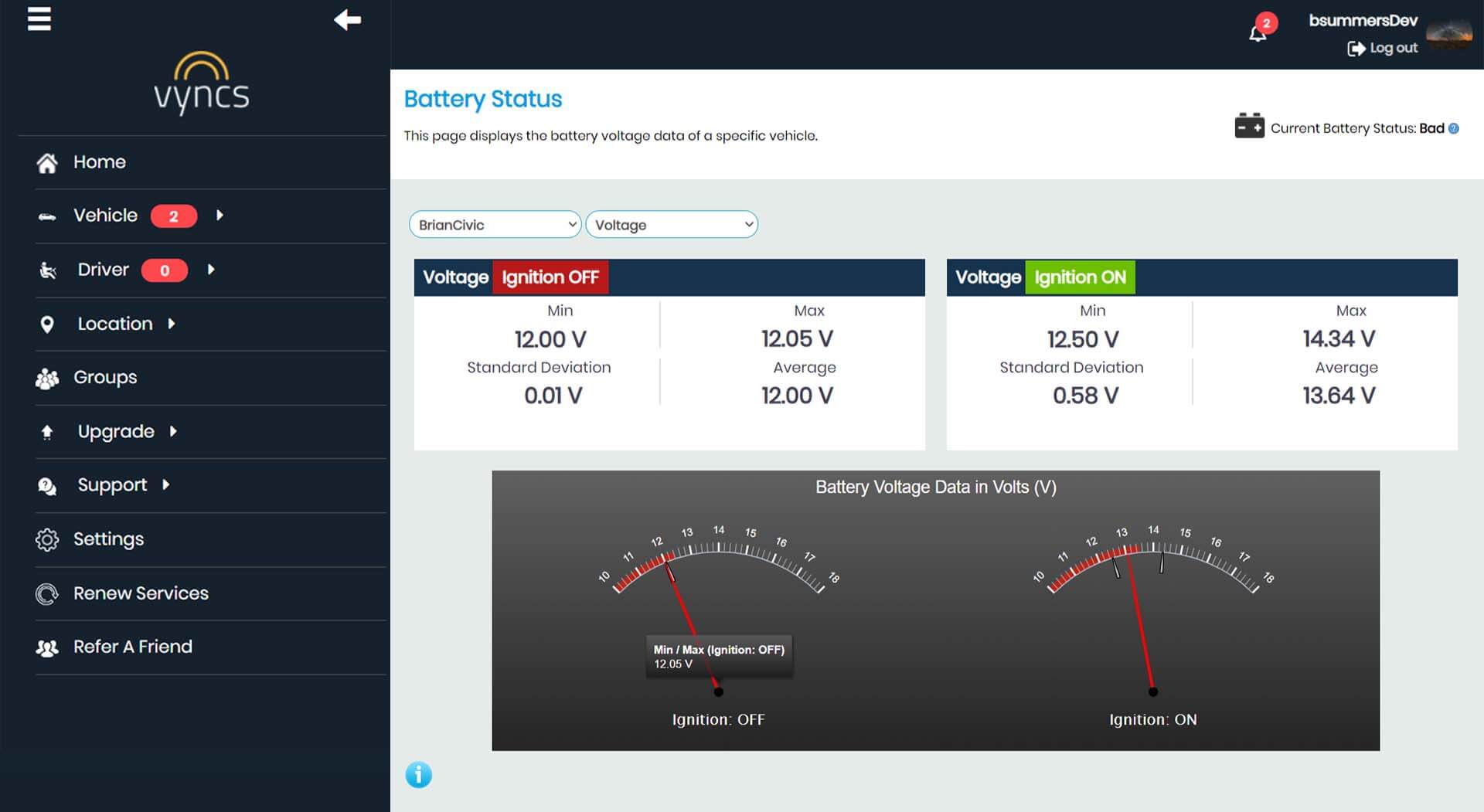Screen dimensions: 1484x812
Task: Click the Location pin icon
Action: point(47,324)
